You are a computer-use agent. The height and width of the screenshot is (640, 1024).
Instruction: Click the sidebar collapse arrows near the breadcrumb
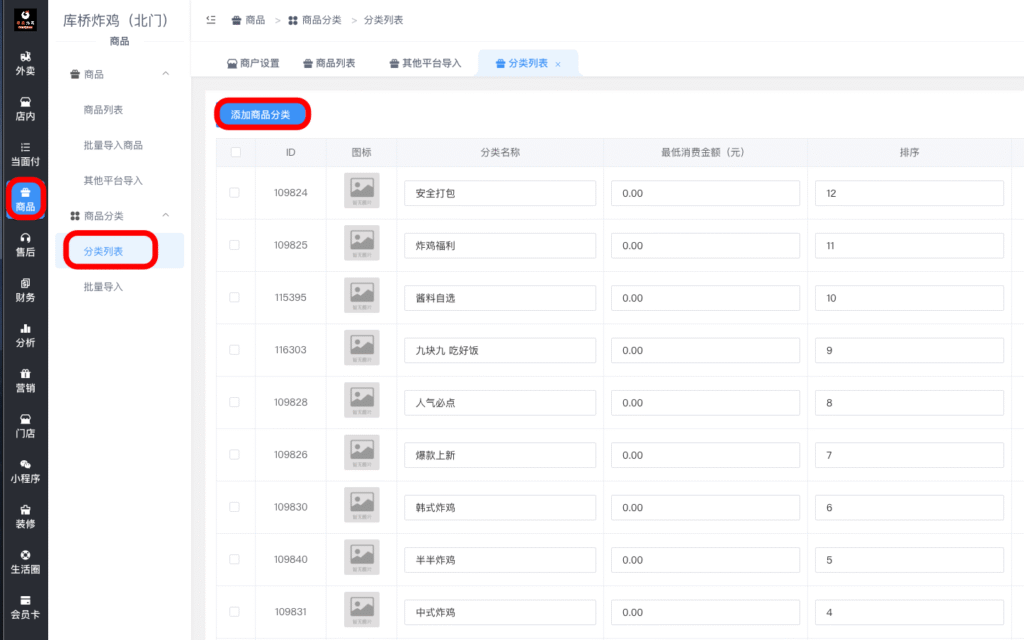(210, 19)
